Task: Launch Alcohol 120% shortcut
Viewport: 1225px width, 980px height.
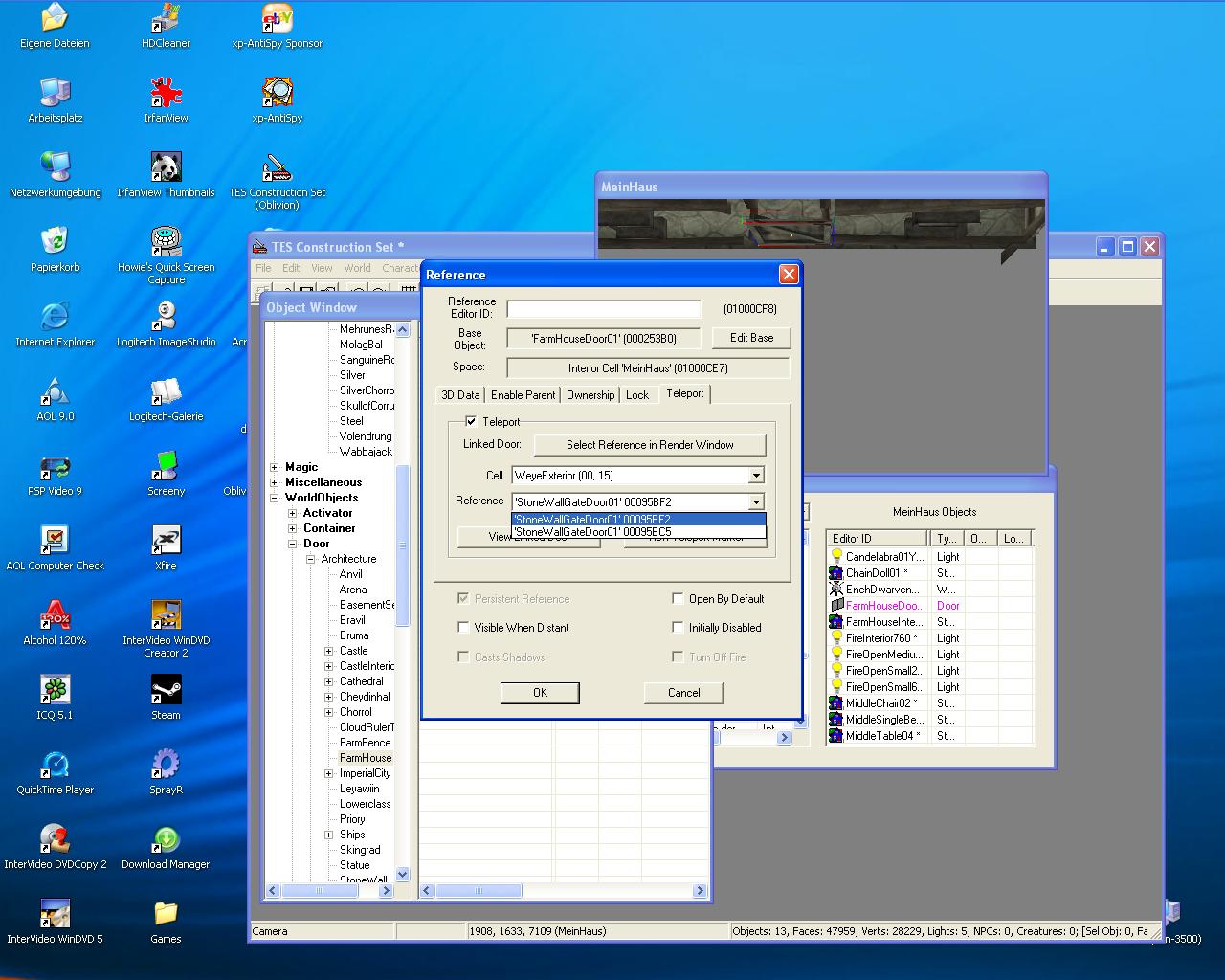Action: coord(55,623)
